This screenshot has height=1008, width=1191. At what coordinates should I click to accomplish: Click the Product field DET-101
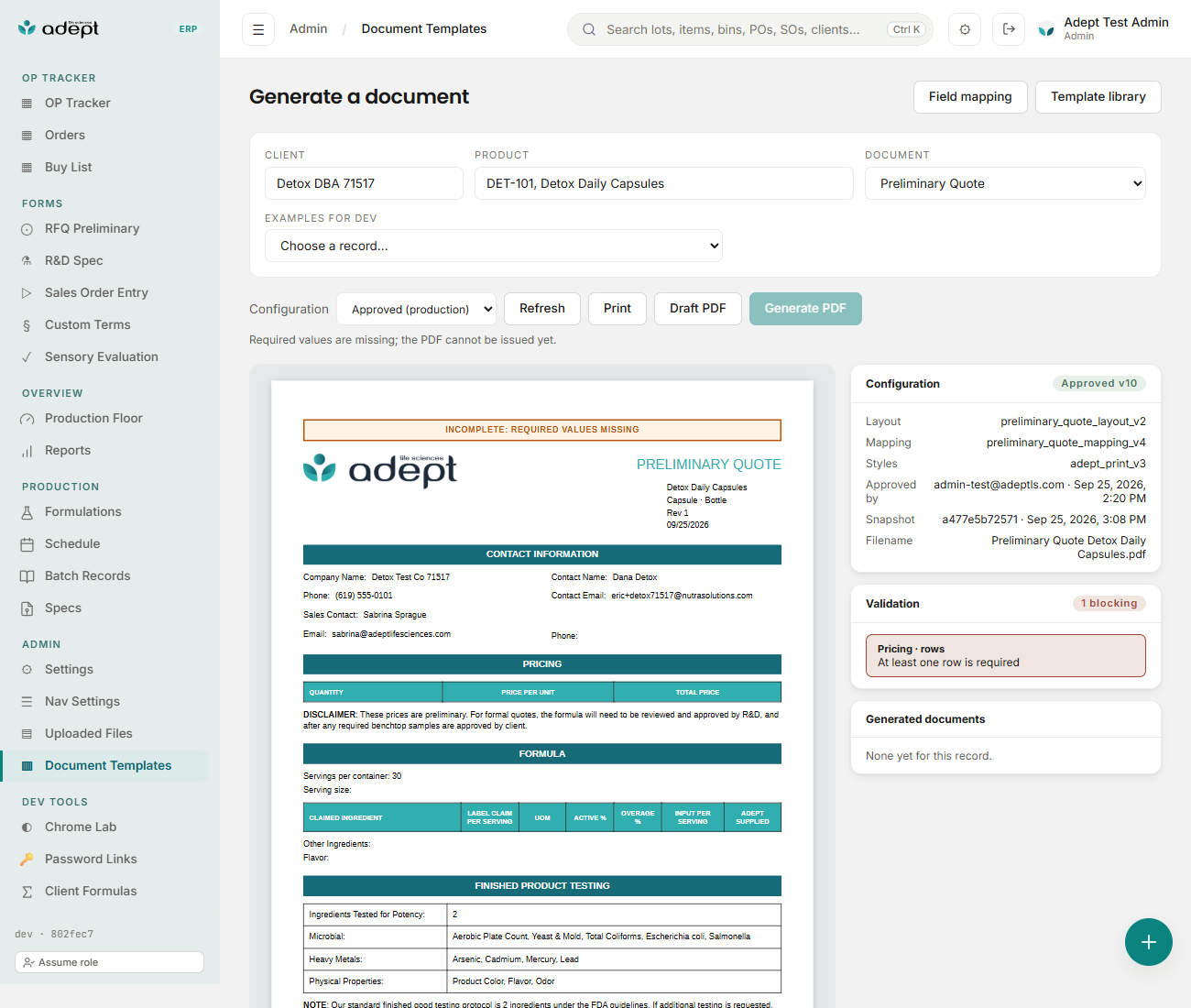click(x=664, y=183)
